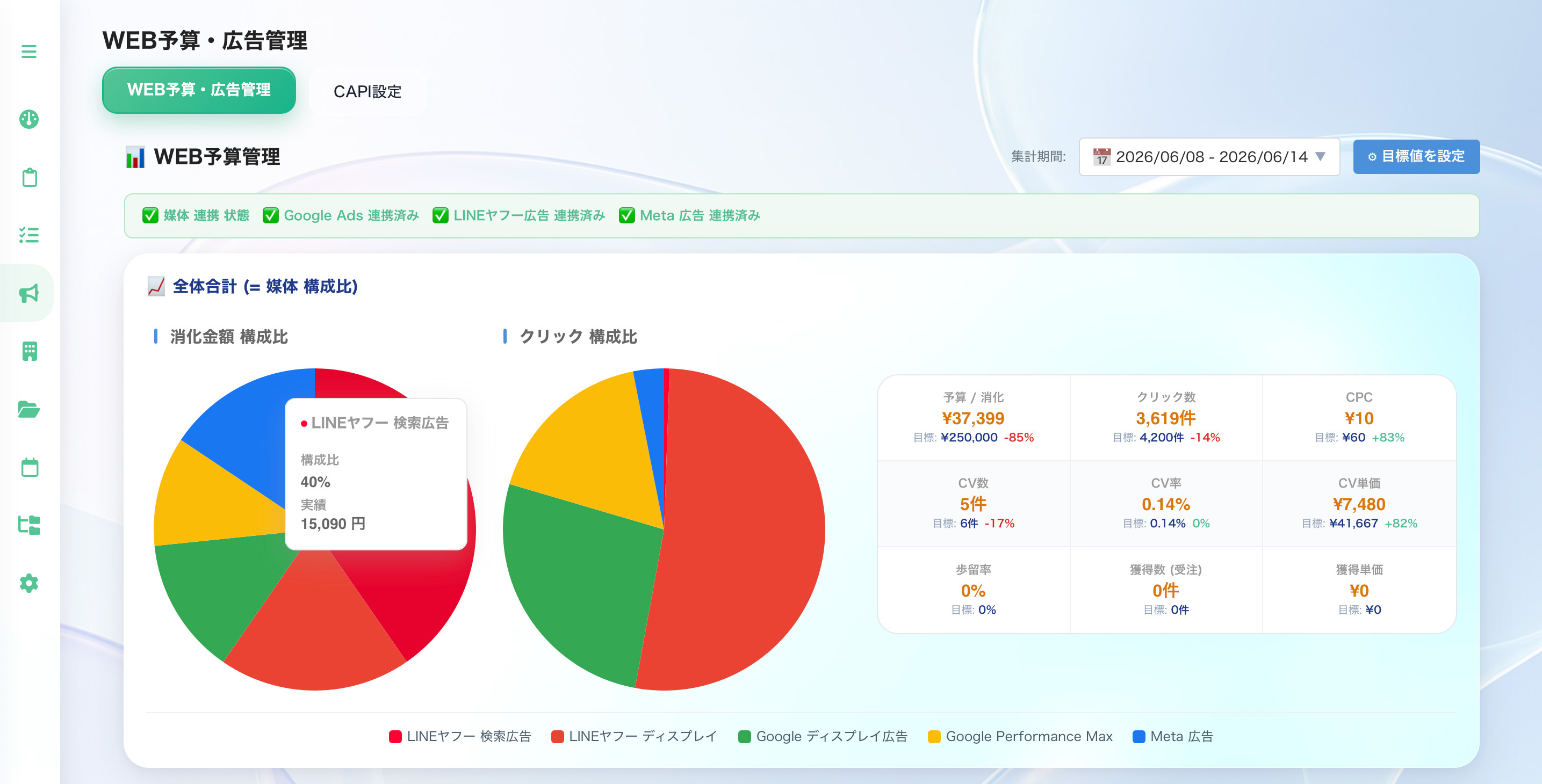
Task: Click the CV率 0.14% value in orange
Action: pyautogui.click(x=1165, y=504)
